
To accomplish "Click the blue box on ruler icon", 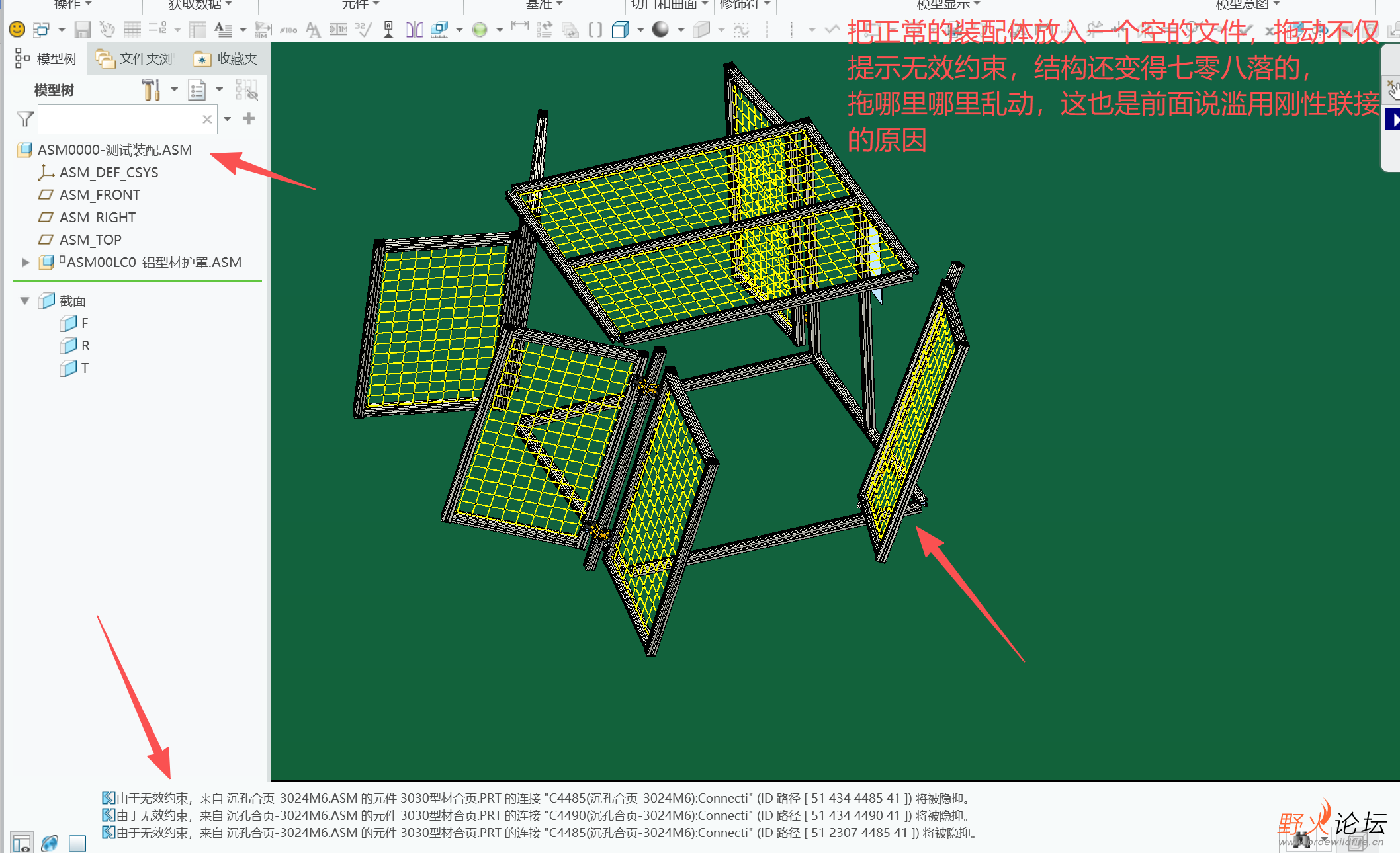I will coord(439,30).
